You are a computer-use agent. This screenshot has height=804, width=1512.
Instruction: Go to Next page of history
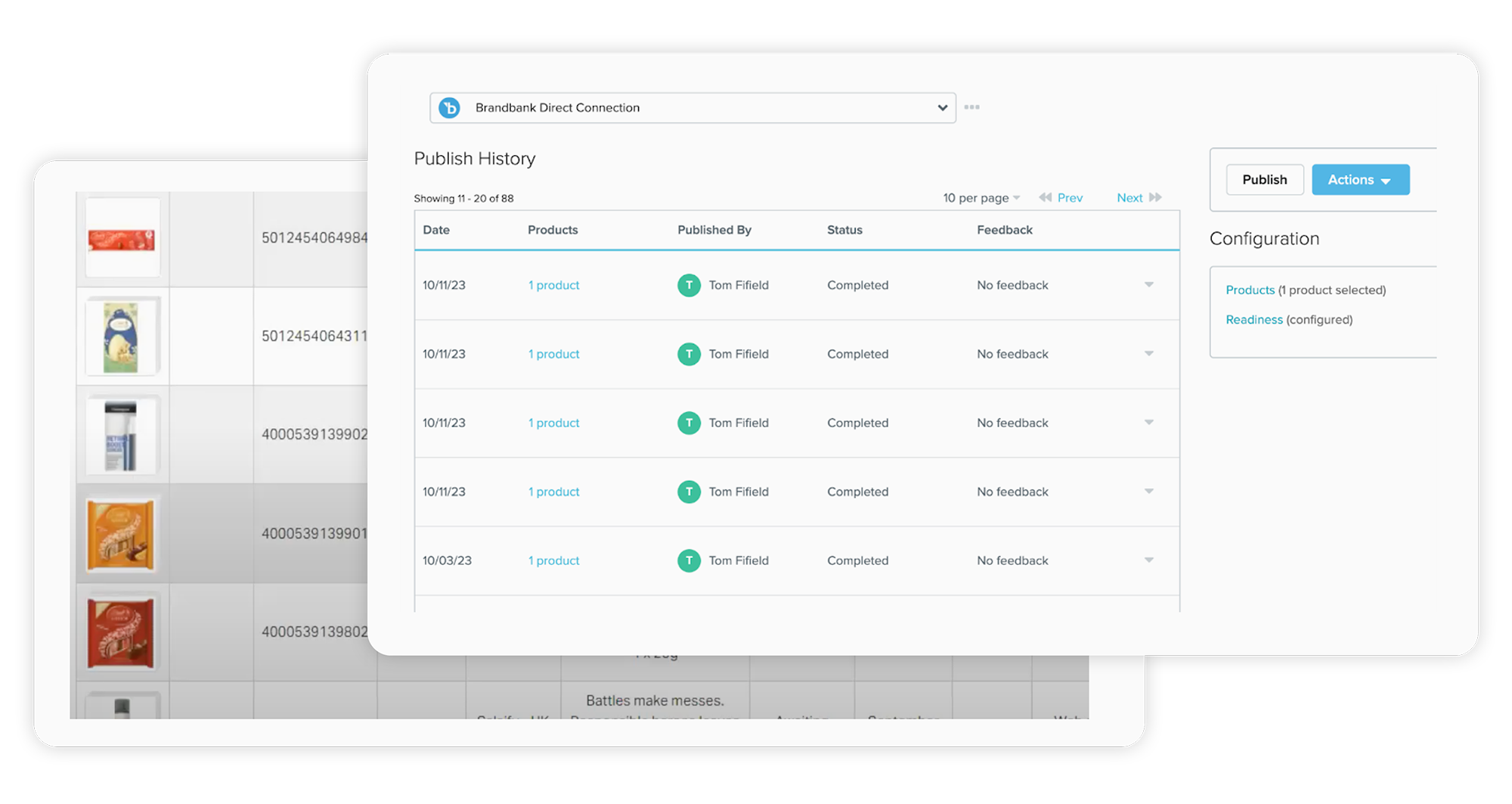(x=1129, y=198)
